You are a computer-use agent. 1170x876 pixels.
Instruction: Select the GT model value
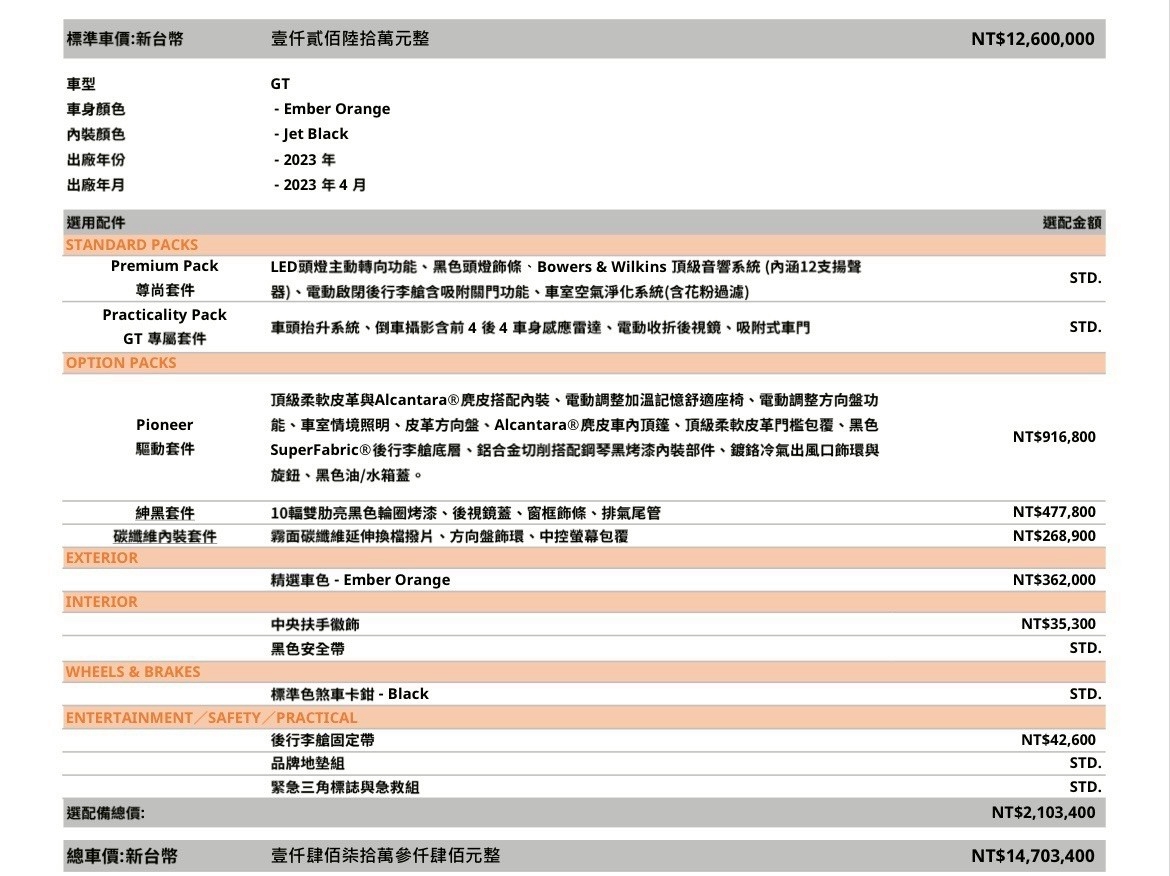(280, 84)
